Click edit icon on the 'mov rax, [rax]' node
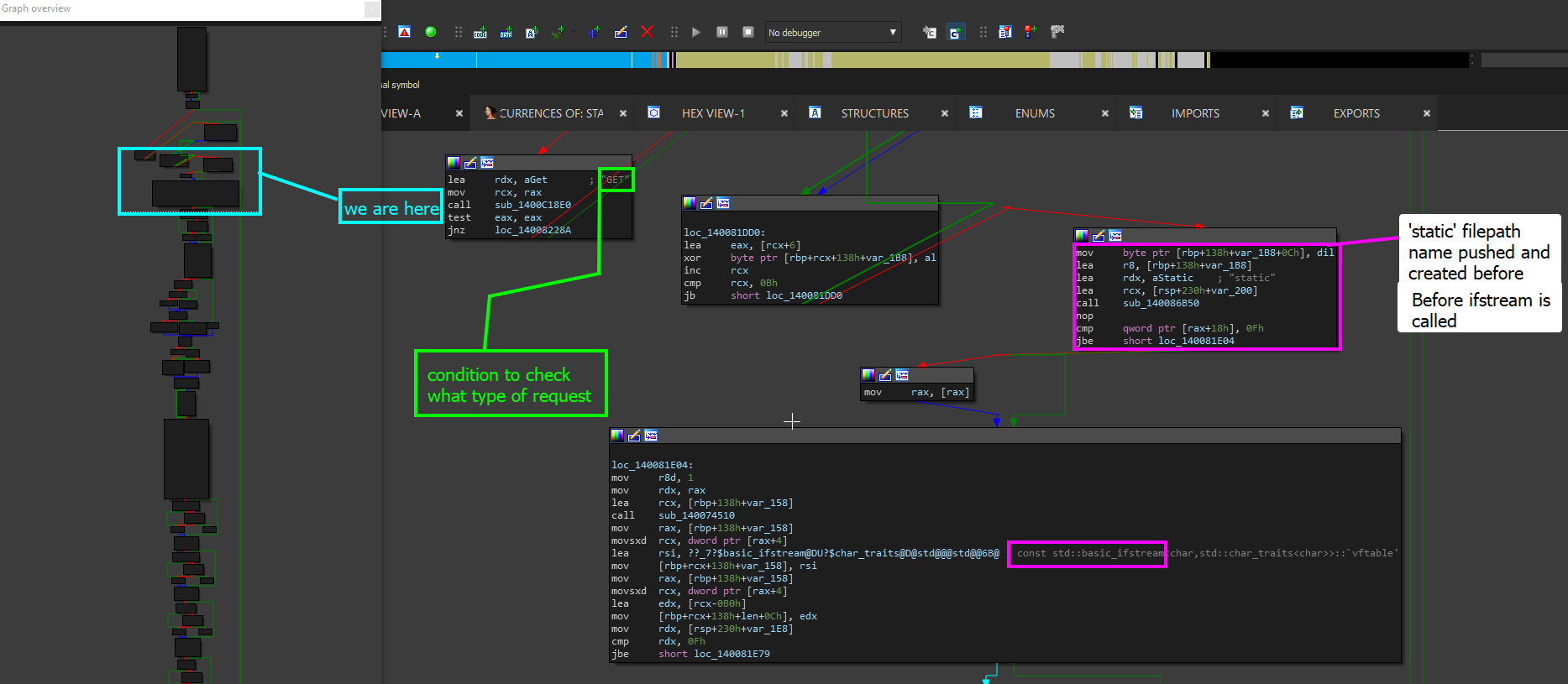The width and height of the screenshot is (1568, 684). click(x=885, y=375)
